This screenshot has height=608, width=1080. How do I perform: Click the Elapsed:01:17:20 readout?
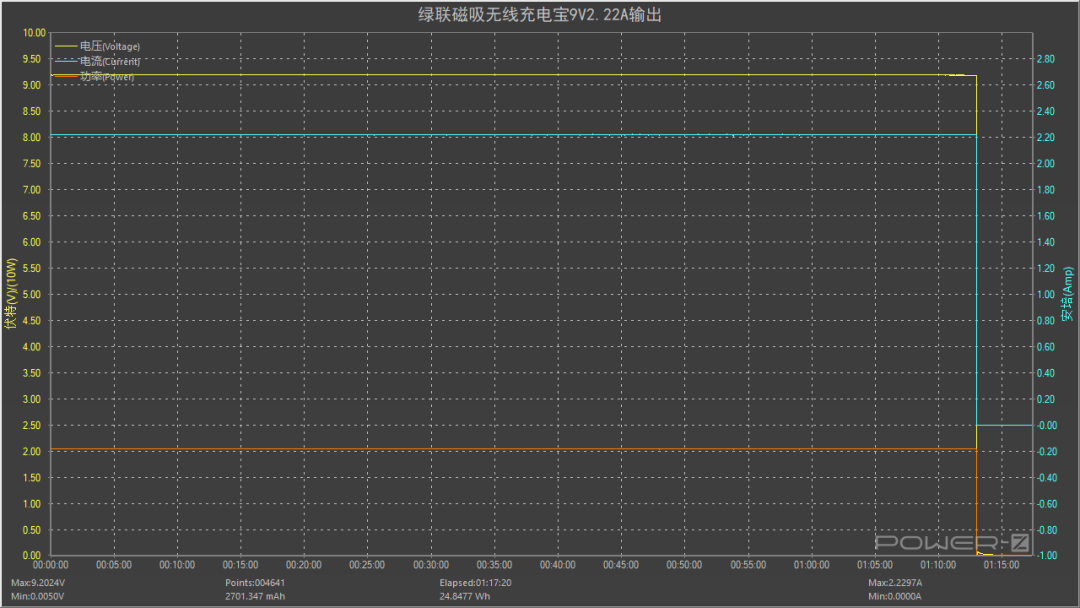click(475, 583)
